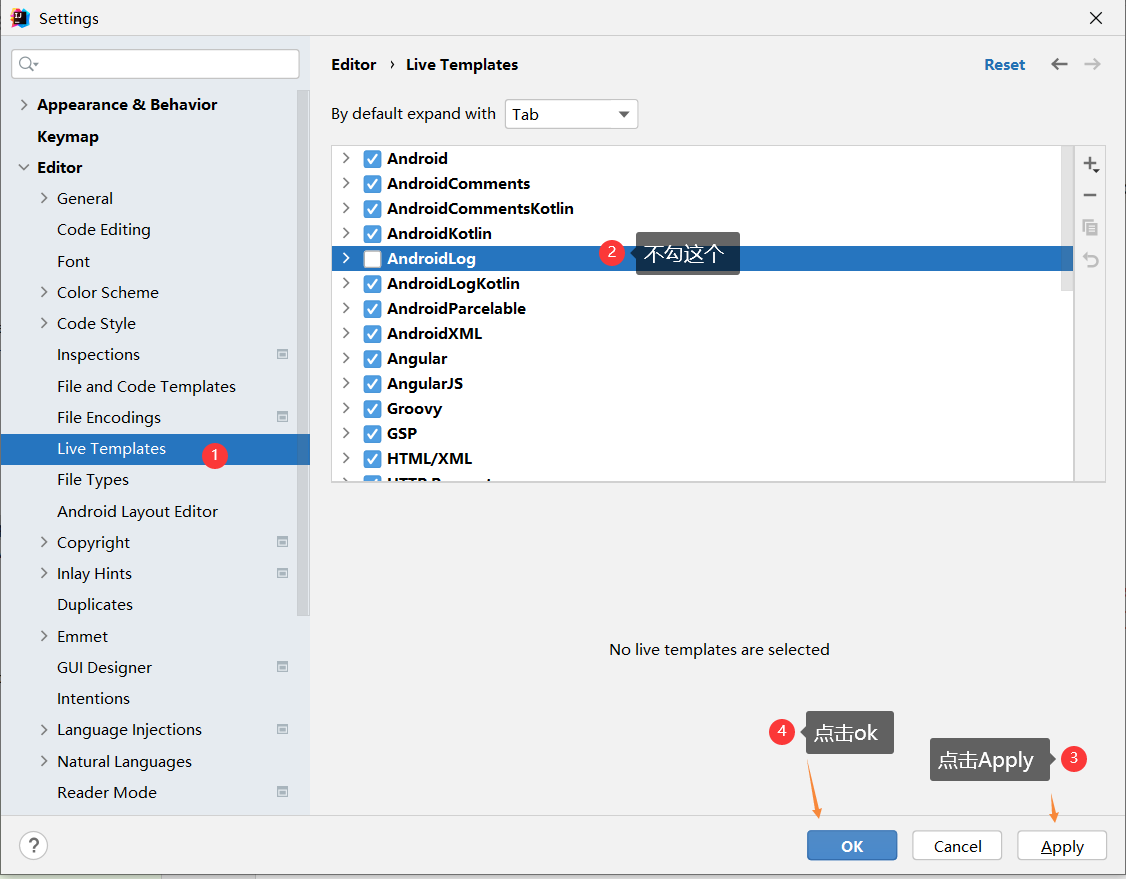Click the Restore deleted defaults undo icon

[1091, 259]
